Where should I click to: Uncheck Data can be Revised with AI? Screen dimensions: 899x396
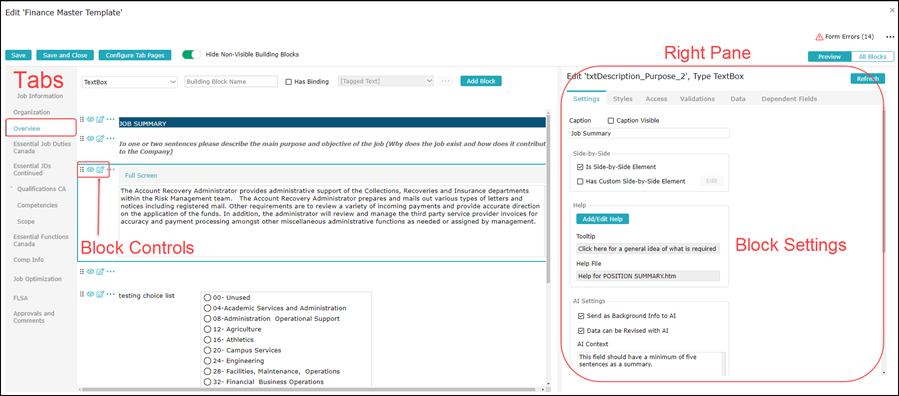coord(581,331)
